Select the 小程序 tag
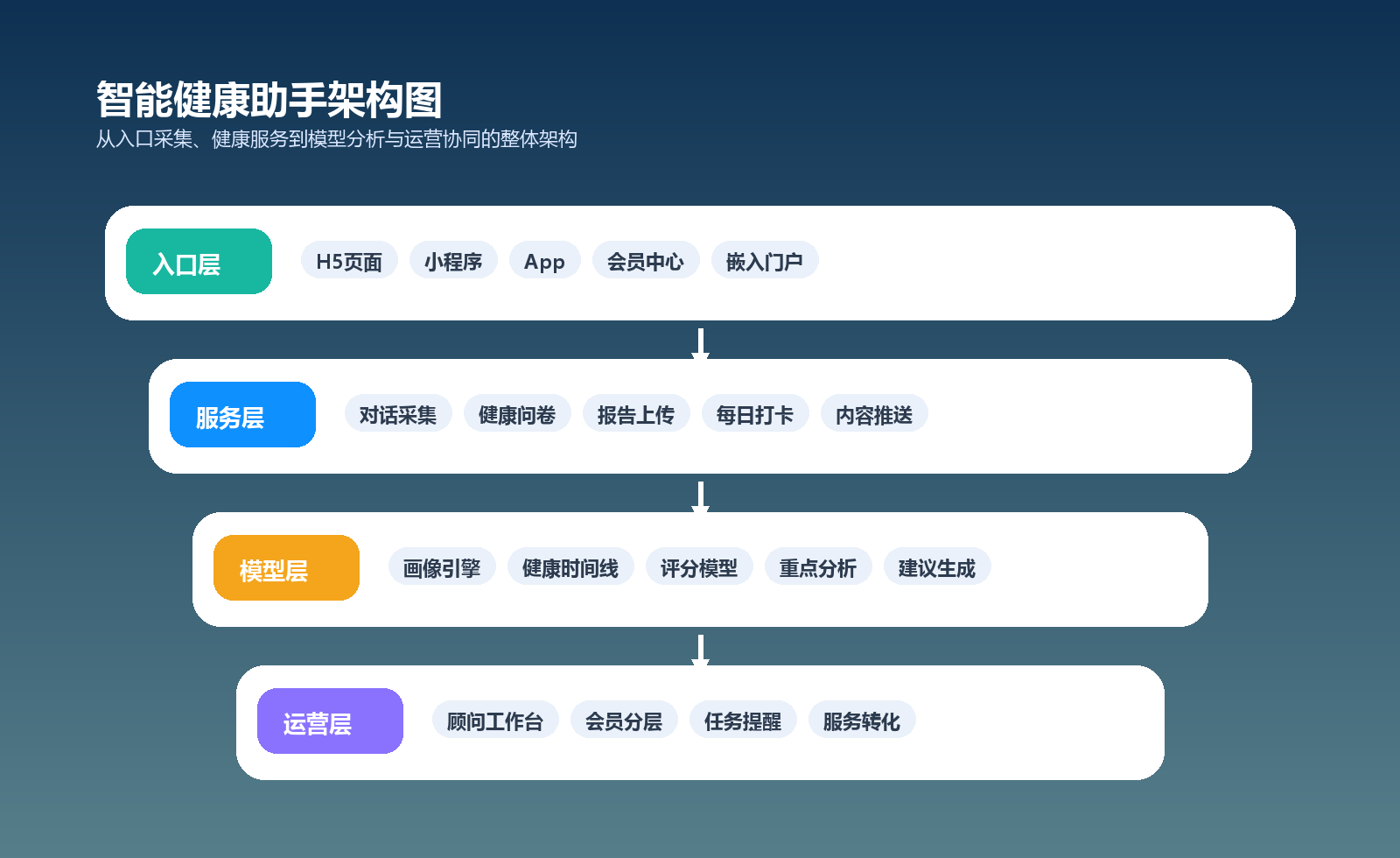The image size is (1400, 858). click(x=453, y=261)
